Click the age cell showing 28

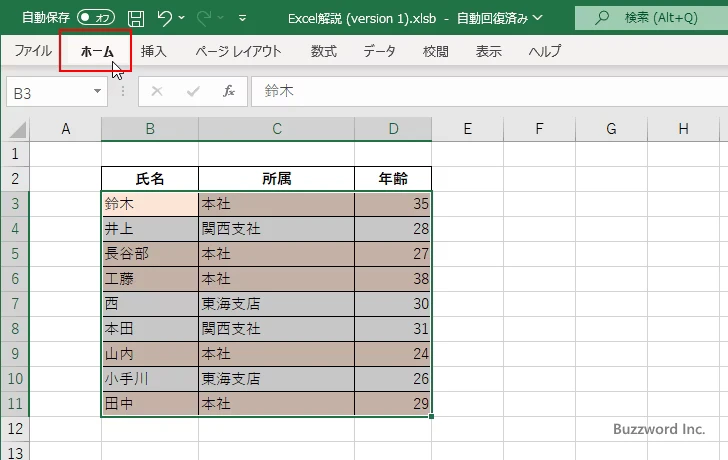tap(393, 229)
